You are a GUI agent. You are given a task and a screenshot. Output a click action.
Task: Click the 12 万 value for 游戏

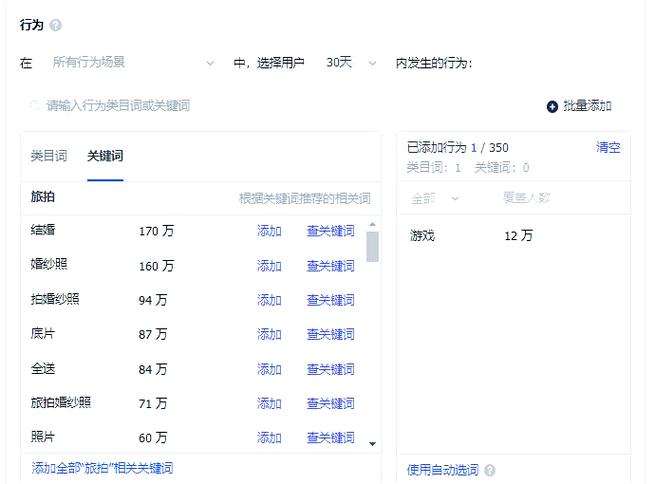coord(518,236)
